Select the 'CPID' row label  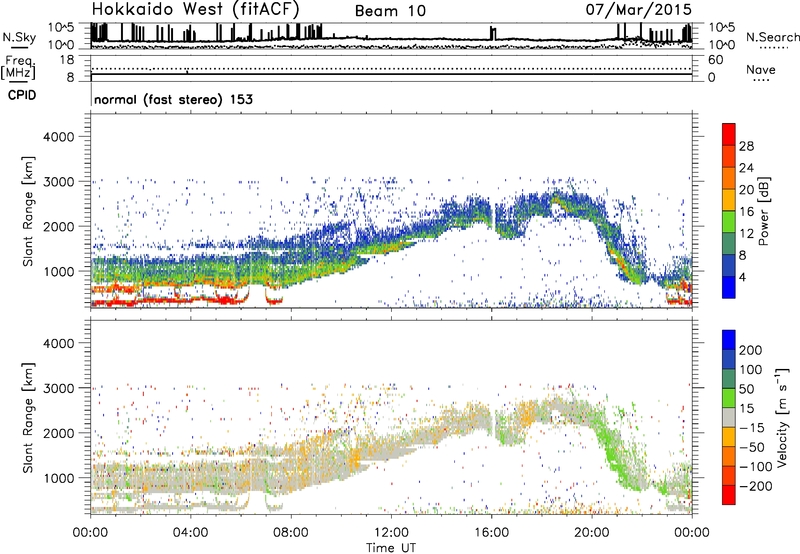22,95
